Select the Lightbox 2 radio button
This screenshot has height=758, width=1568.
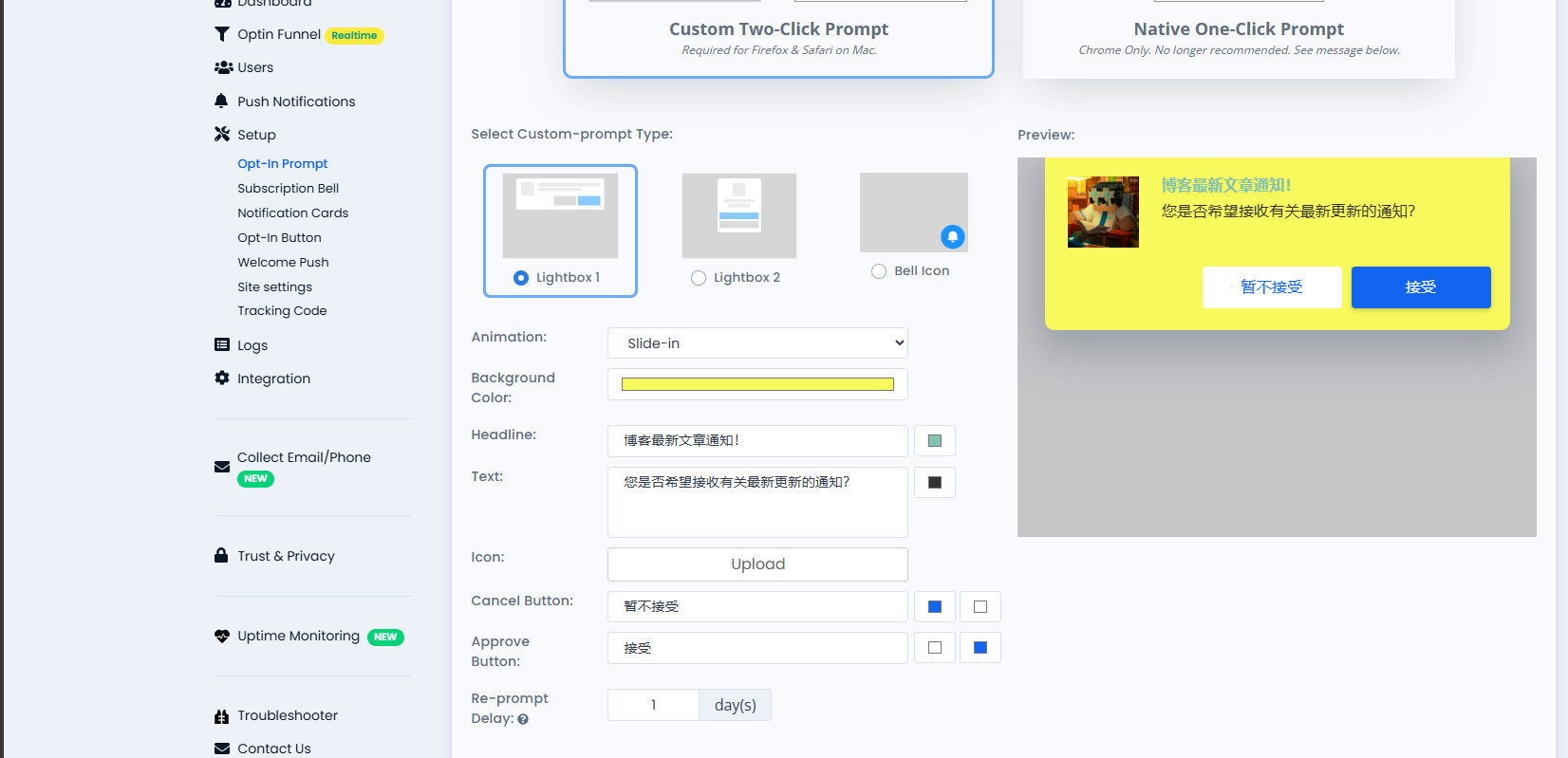pos(699,278)
